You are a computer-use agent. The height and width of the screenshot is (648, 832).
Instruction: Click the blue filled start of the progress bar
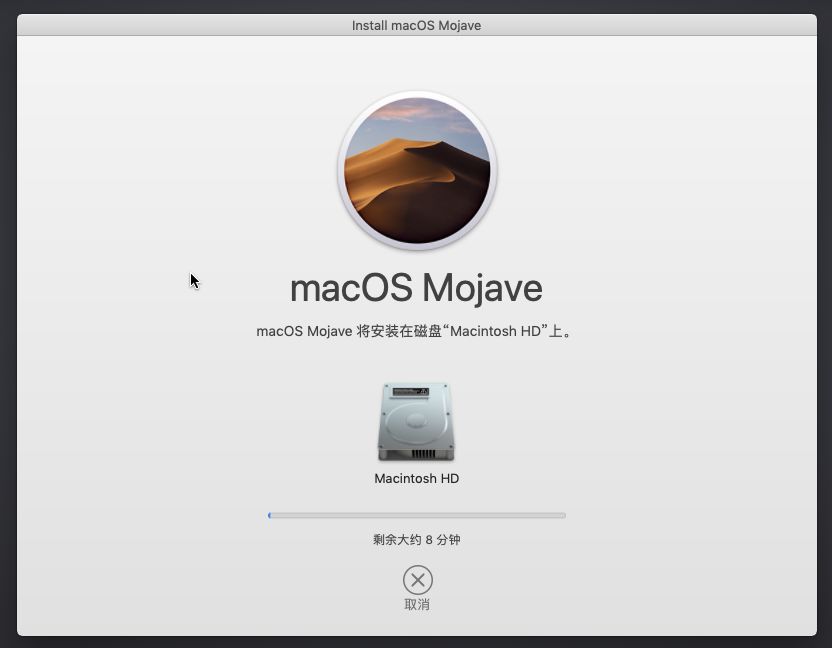(270, 515)
